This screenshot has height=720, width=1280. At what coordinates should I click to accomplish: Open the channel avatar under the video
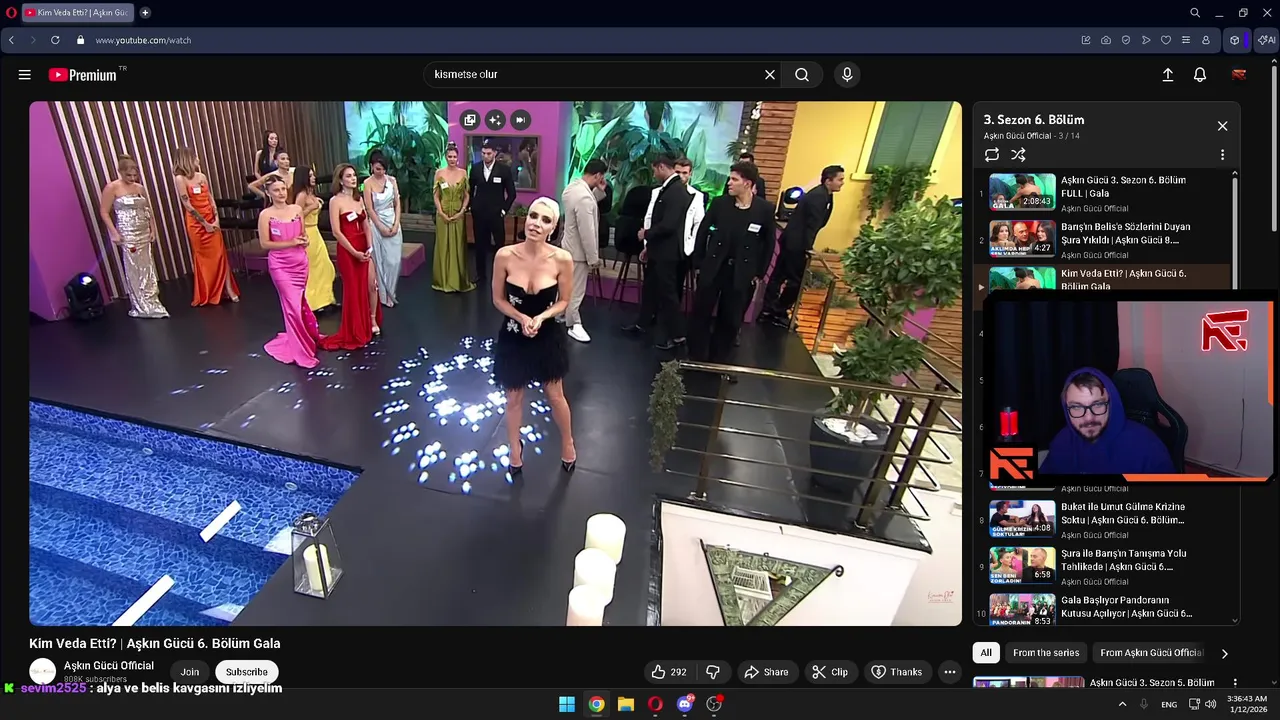(43, 671)
